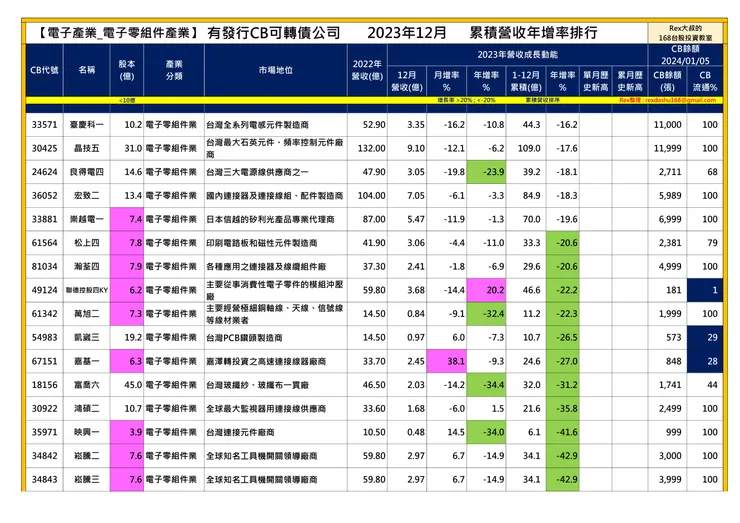Select CB code cell 67151

pos(44,361)
